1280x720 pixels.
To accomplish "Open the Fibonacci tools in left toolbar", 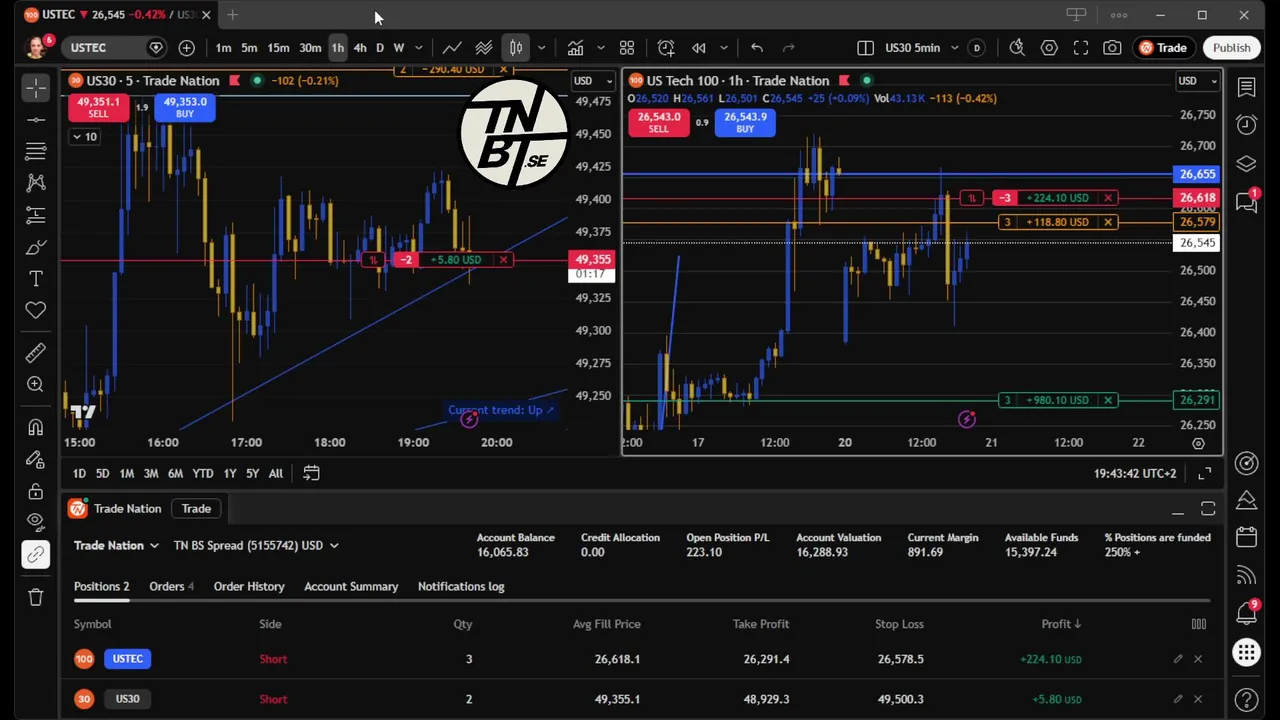I will [36, 151].
